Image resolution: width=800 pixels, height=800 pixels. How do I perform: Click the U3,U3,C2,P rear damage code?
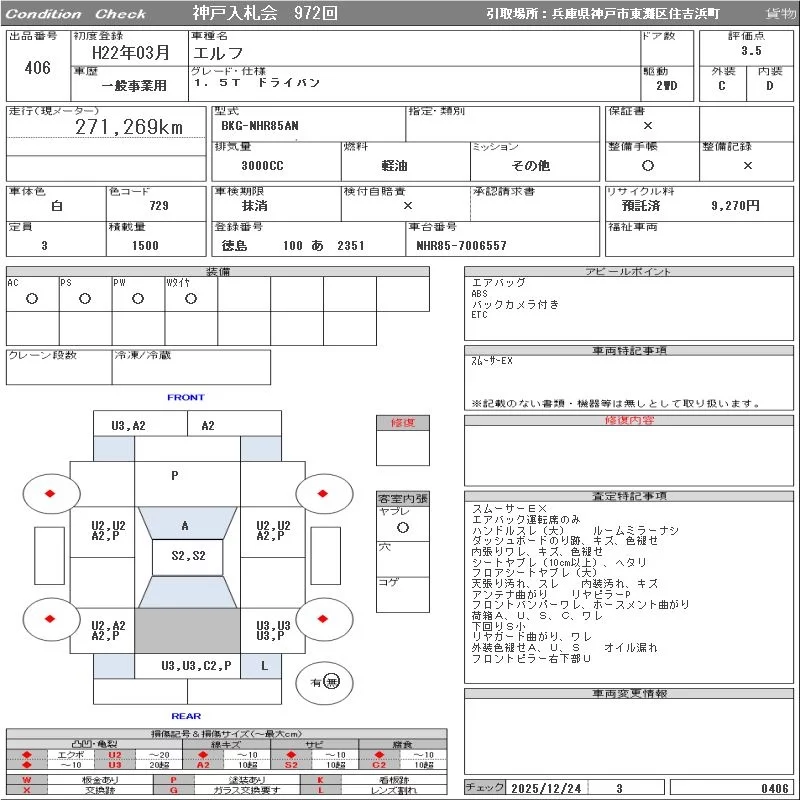tap(196, 666)
